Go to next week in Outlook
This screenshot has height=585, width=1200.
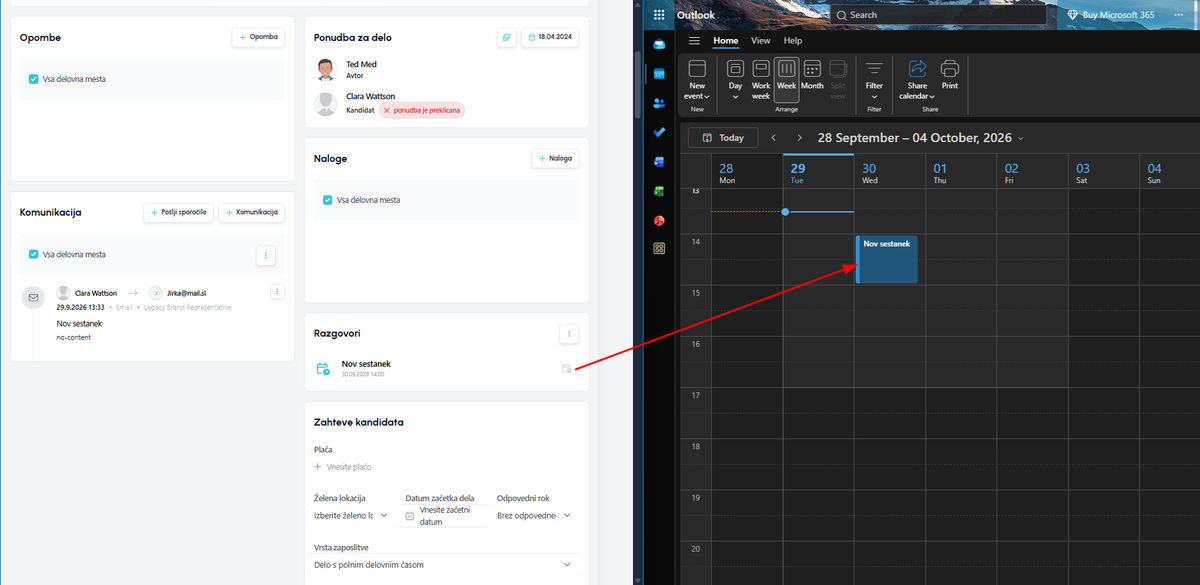pyautogui.click(x=799, y=138)
